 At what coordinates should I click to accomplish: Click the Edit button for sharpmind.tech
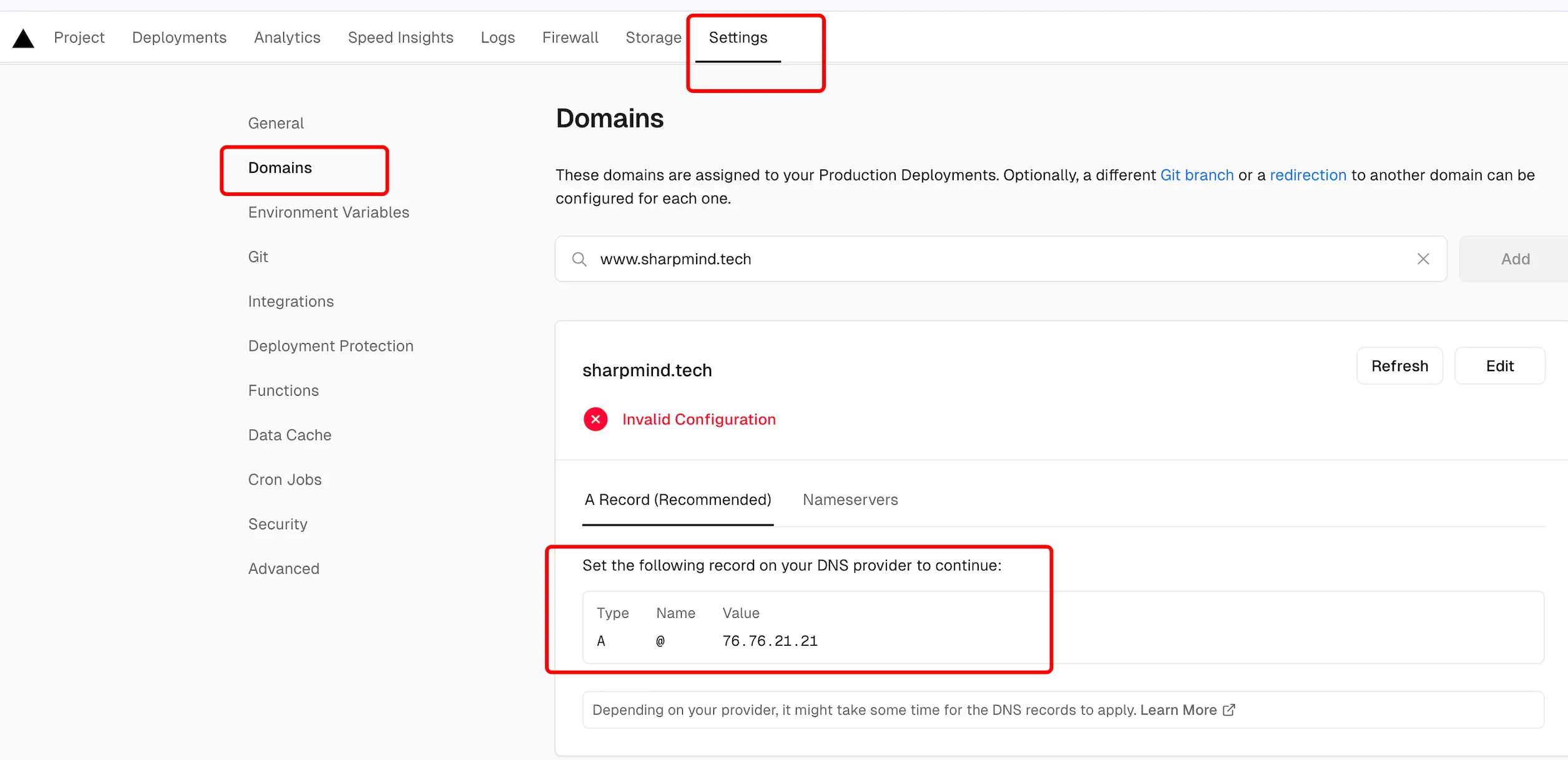(1499, 366)
